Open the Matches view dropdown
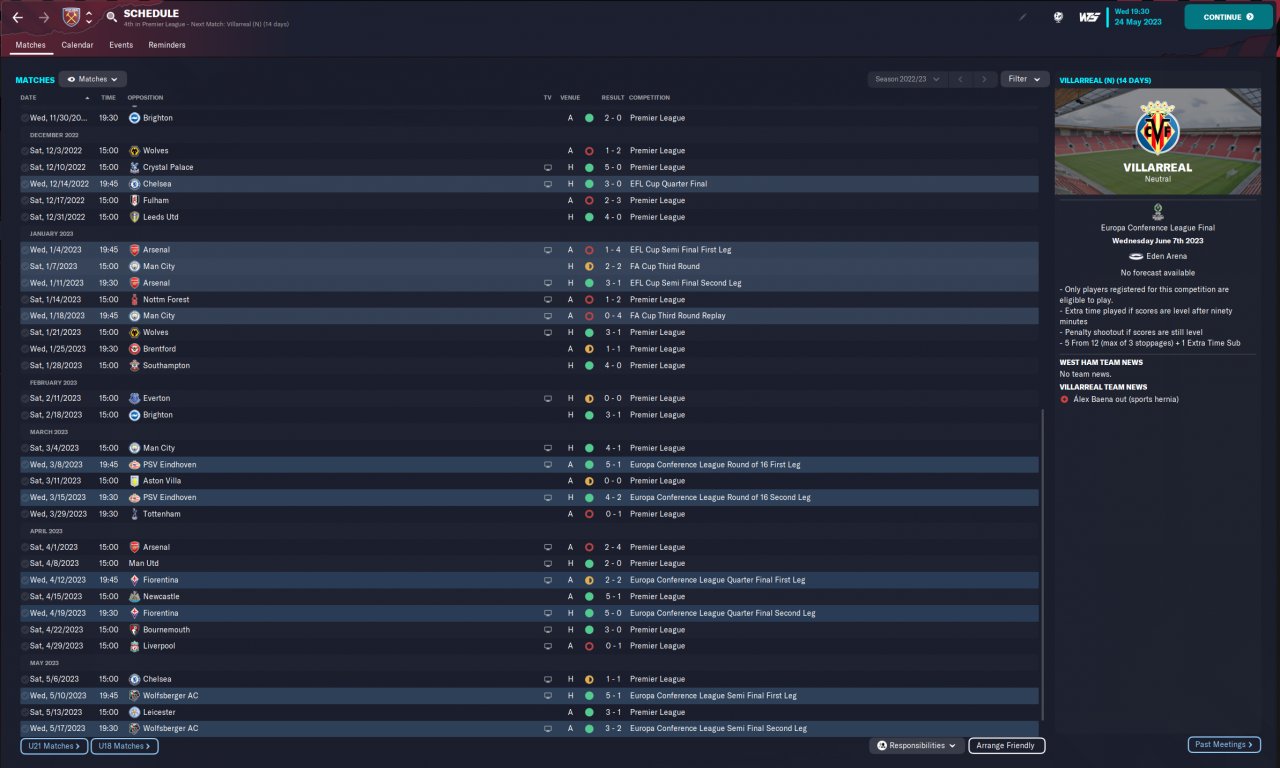The height and width of the screenshot is (768, 1280). coord(92,79)
